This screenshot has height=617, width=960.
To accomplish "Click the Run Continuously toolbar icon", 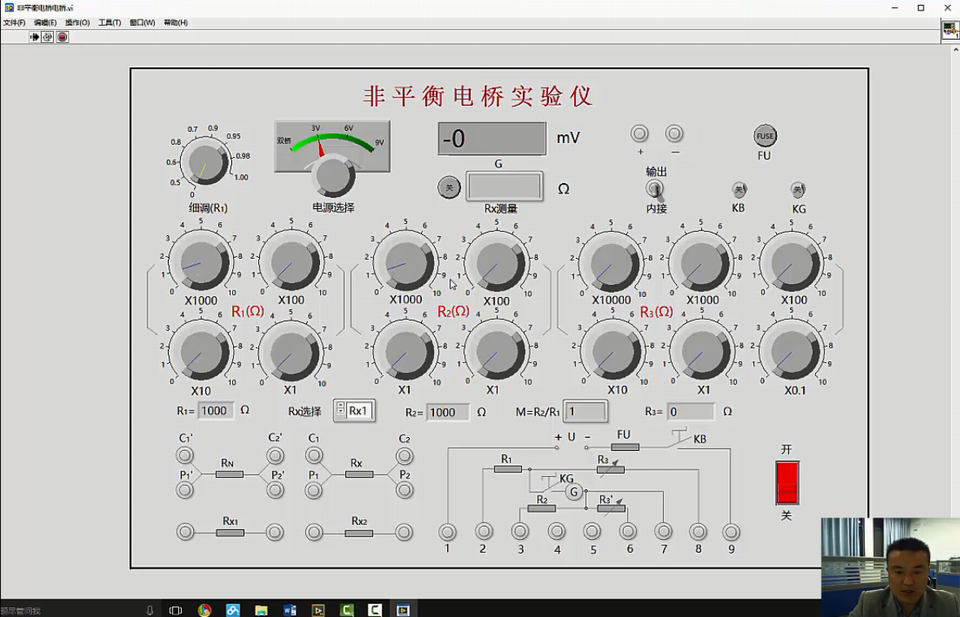I will [x=48, y=37].
